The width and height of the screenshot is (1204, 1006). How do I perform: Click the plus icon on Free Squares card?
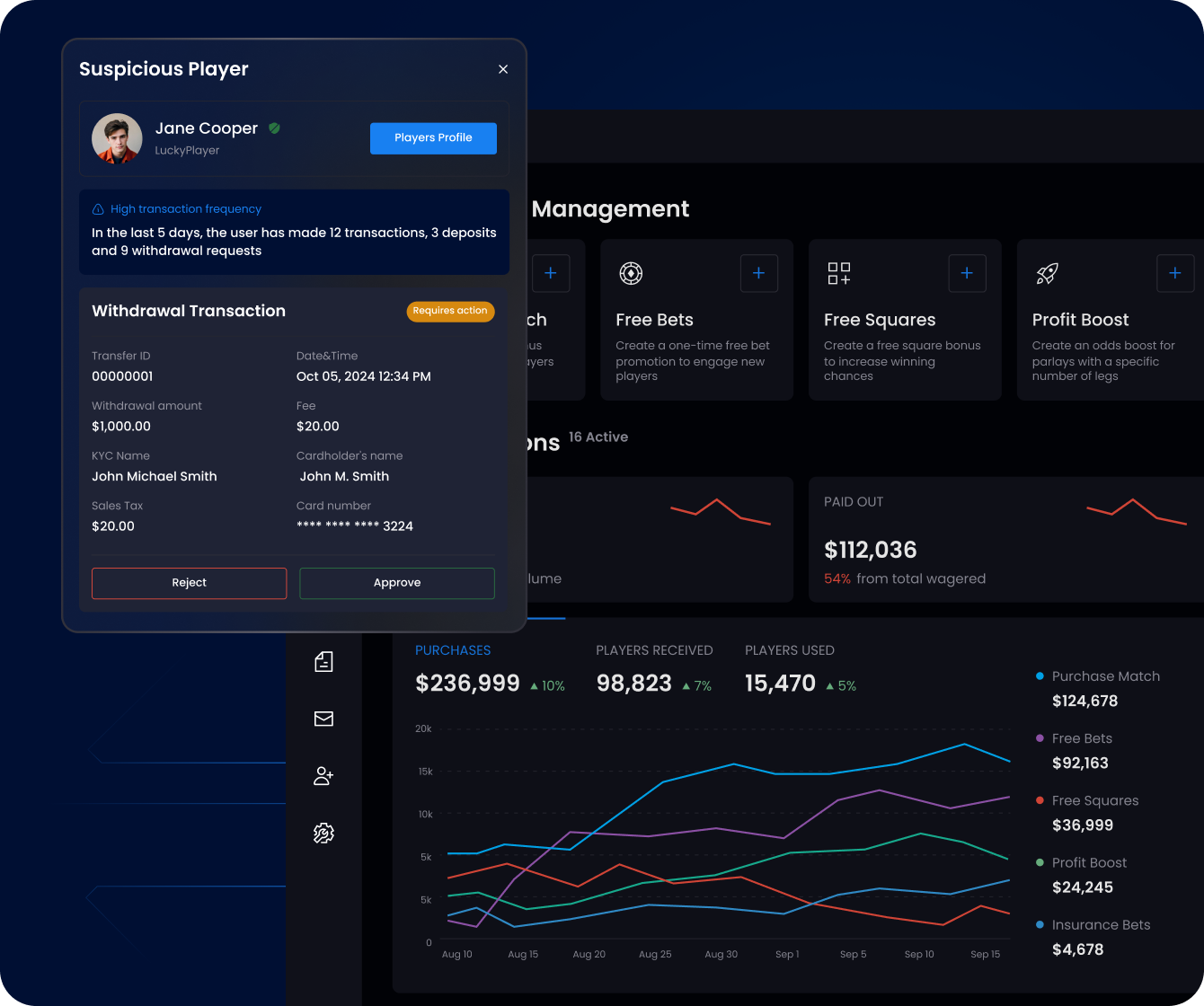coord(967,273)
